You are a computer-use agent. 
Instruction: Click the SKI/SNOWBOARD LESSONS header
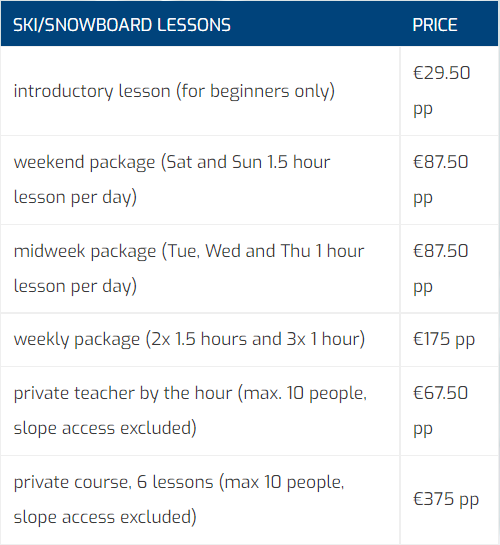[122, 25]
